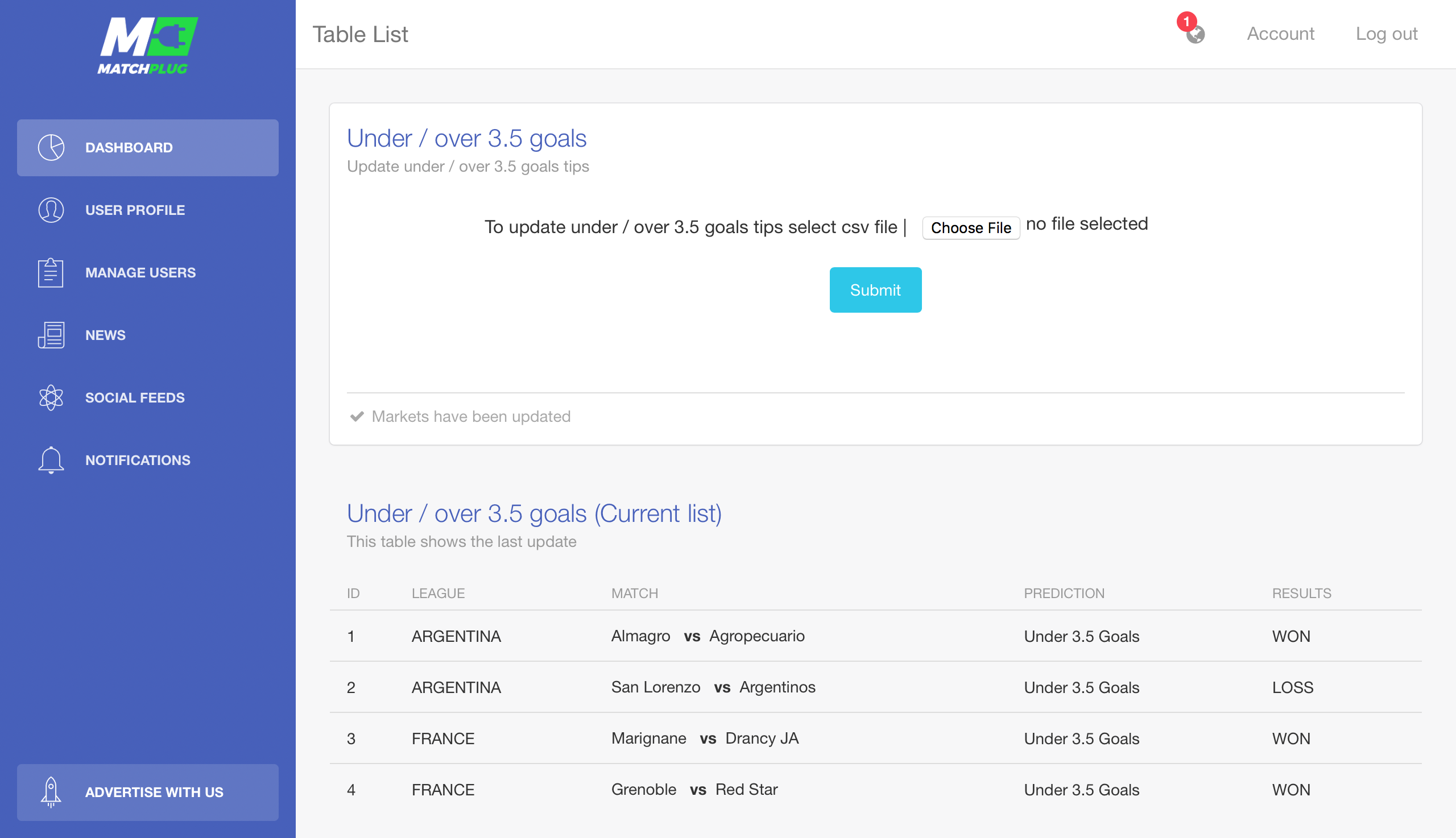This screenshot has height=838, width=1456.
Task: Click the Advertise rocket icon
Action: point(51,792)
